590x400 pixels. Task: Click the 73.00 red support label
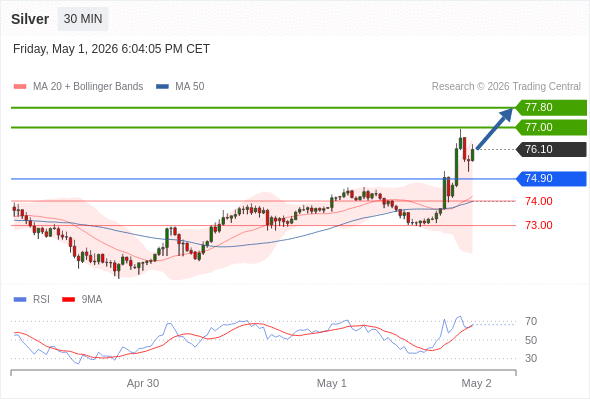coord(539,225)
